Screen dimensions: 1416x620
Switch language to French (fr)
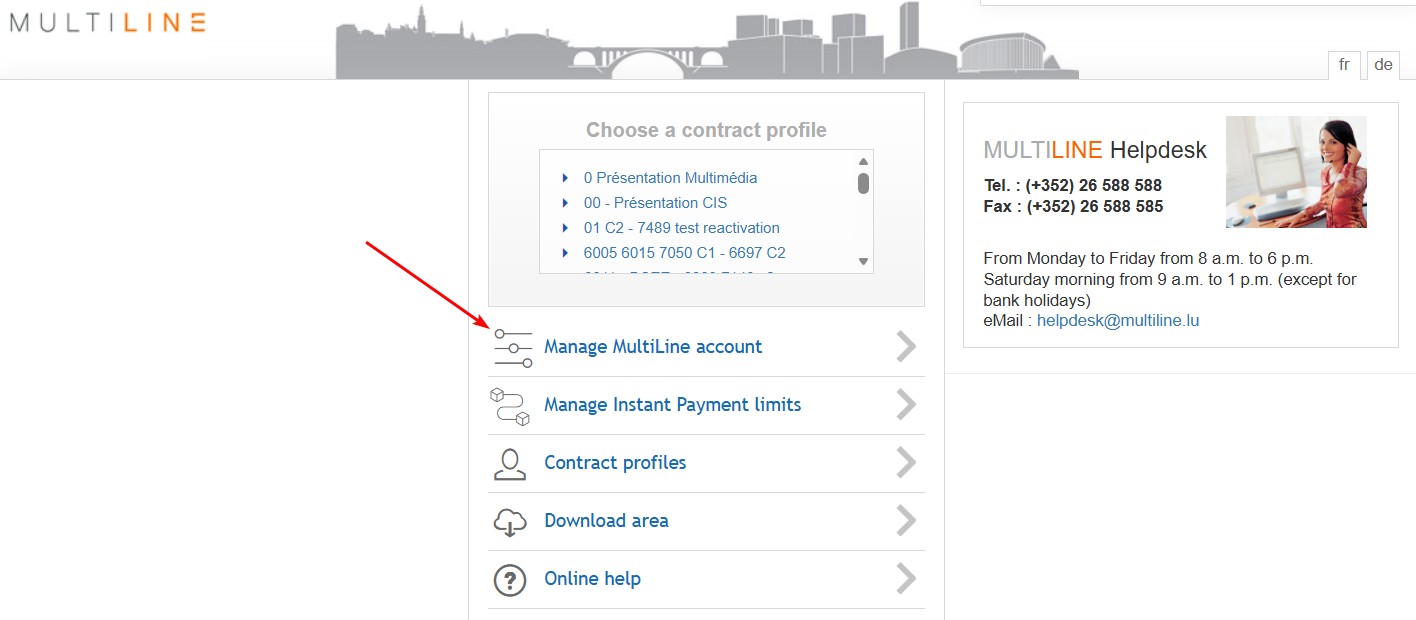tap(1344, 65)
